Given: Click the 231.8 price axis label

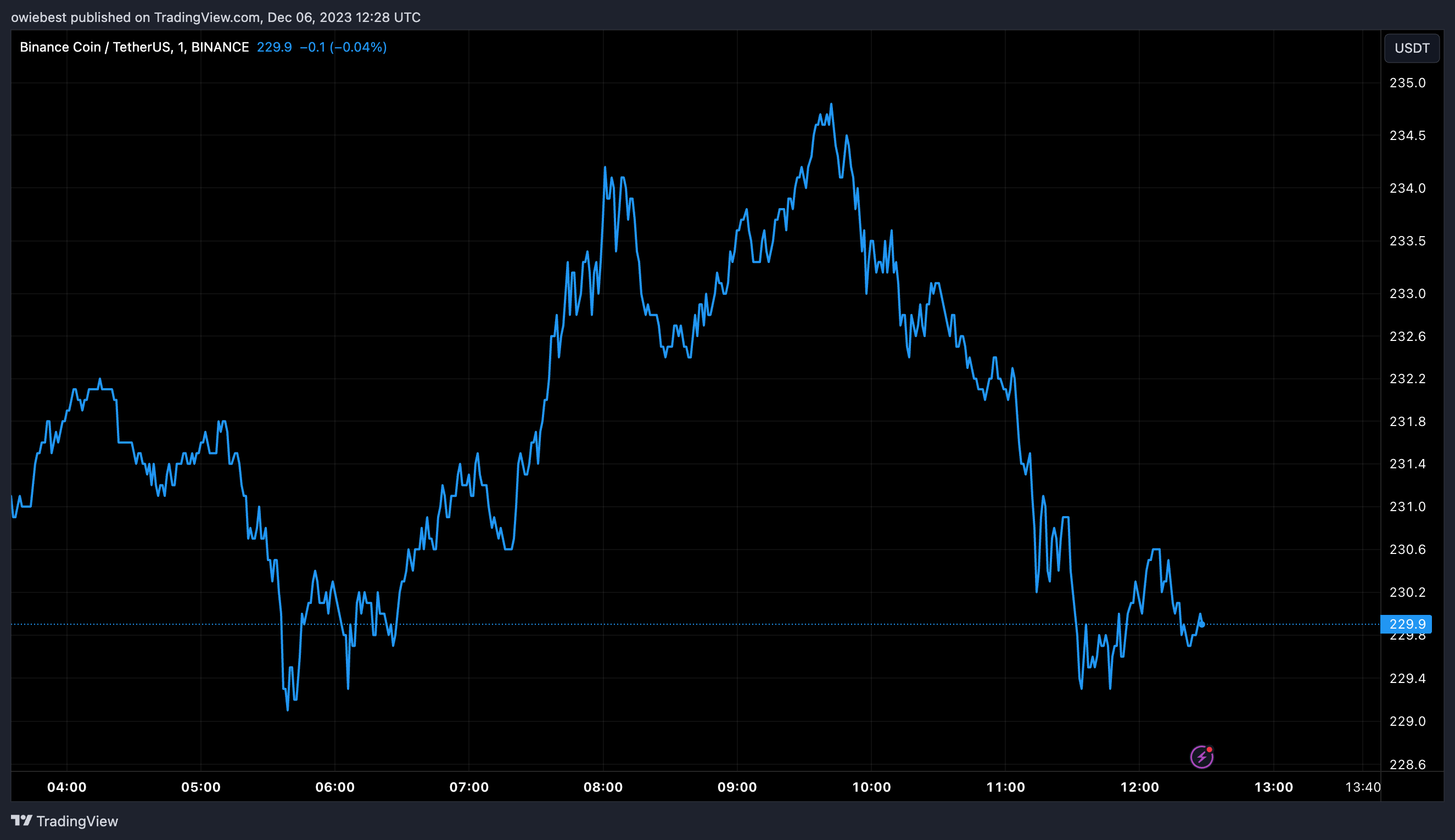Looking at the screenshot, I should tap(1407, 422).
